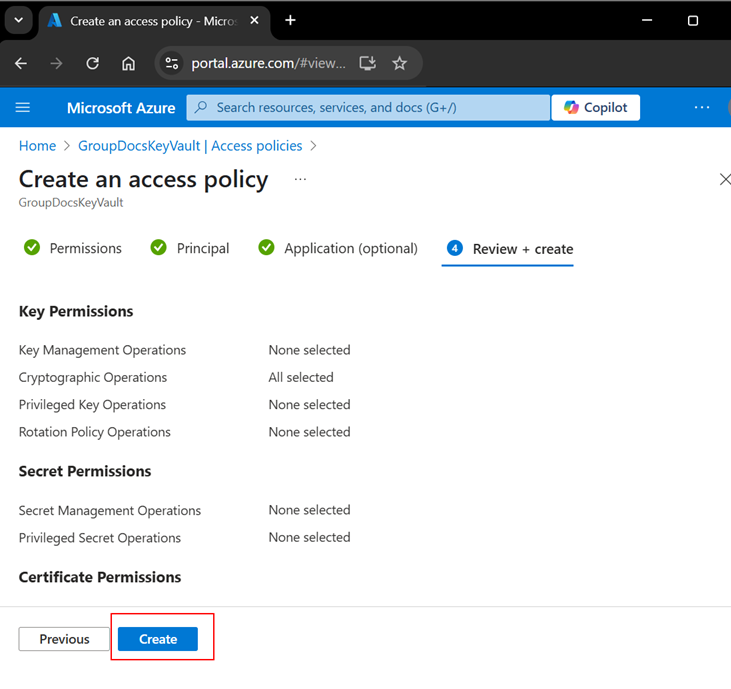
Task: Open the Azure portal hamburger menu
Action: coord(23,108)
